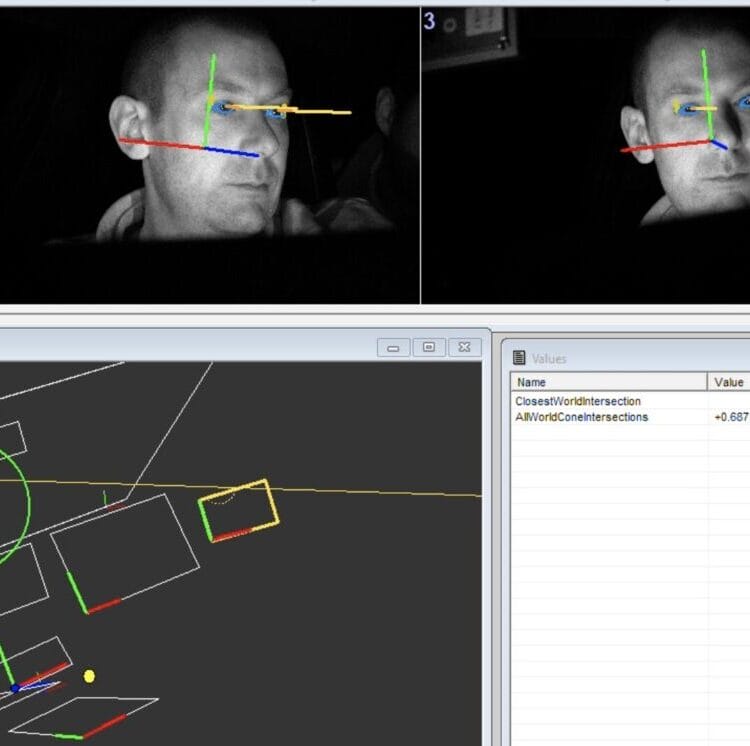Select the yellow dot marker in 3D scene
The image size is (750, 746).
pyautogui.click(x=89, y=677)
